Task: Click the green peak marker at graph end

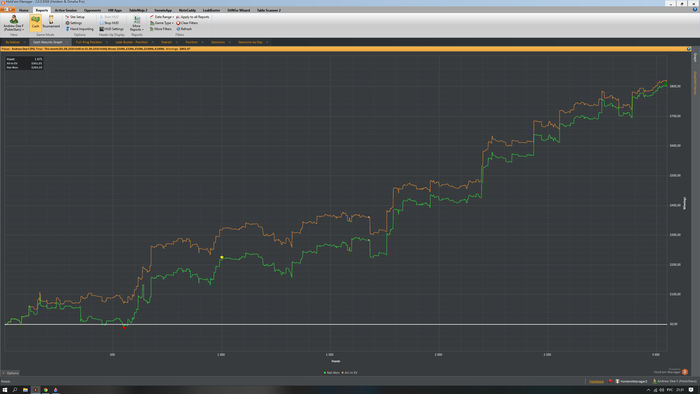Action: (x=666, y=84)
